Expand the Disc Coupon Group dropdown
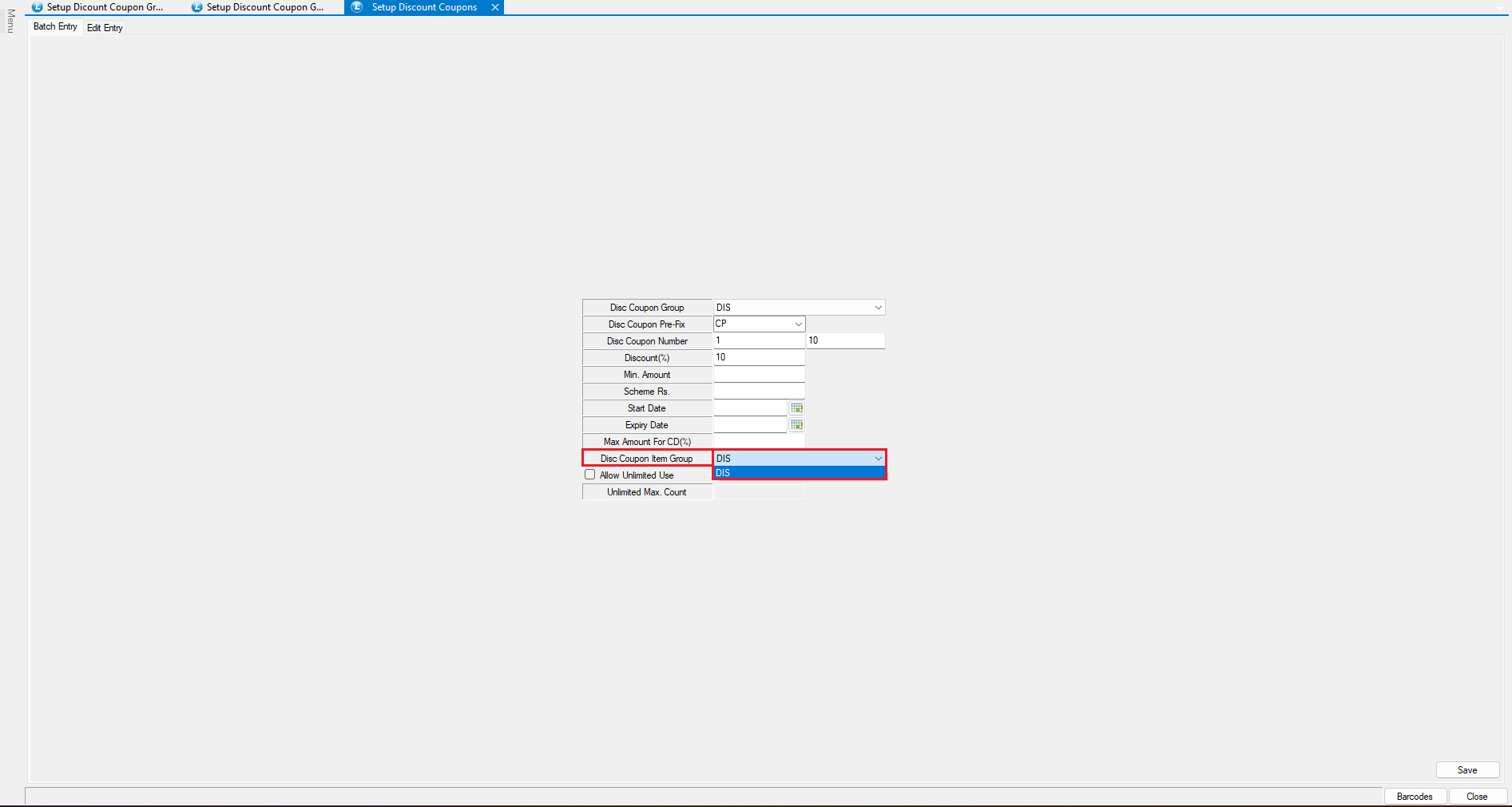1512x807 pixels. (878, 308)
